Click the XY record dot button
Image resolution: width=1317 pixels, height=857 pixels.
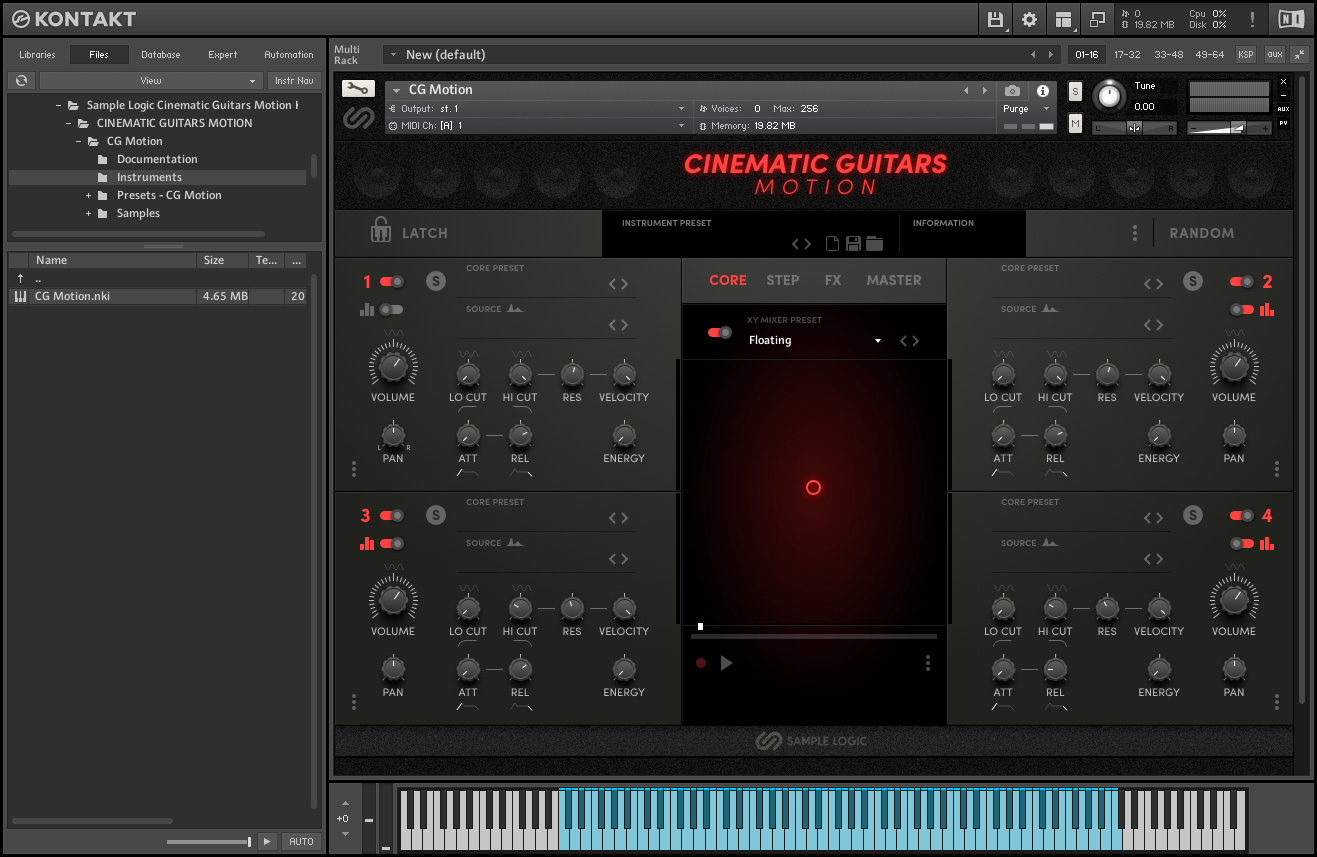point(701,663)
